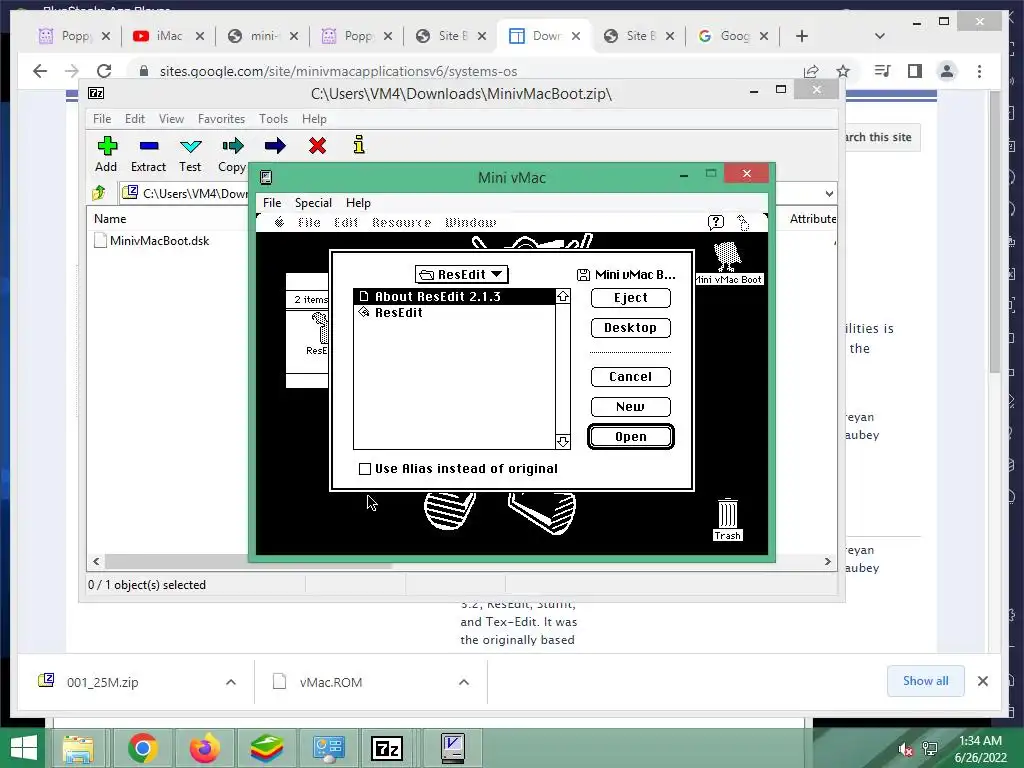
Task: Click the Apple menu icon in Mini vMac
Action: click(x=280, y=223)
